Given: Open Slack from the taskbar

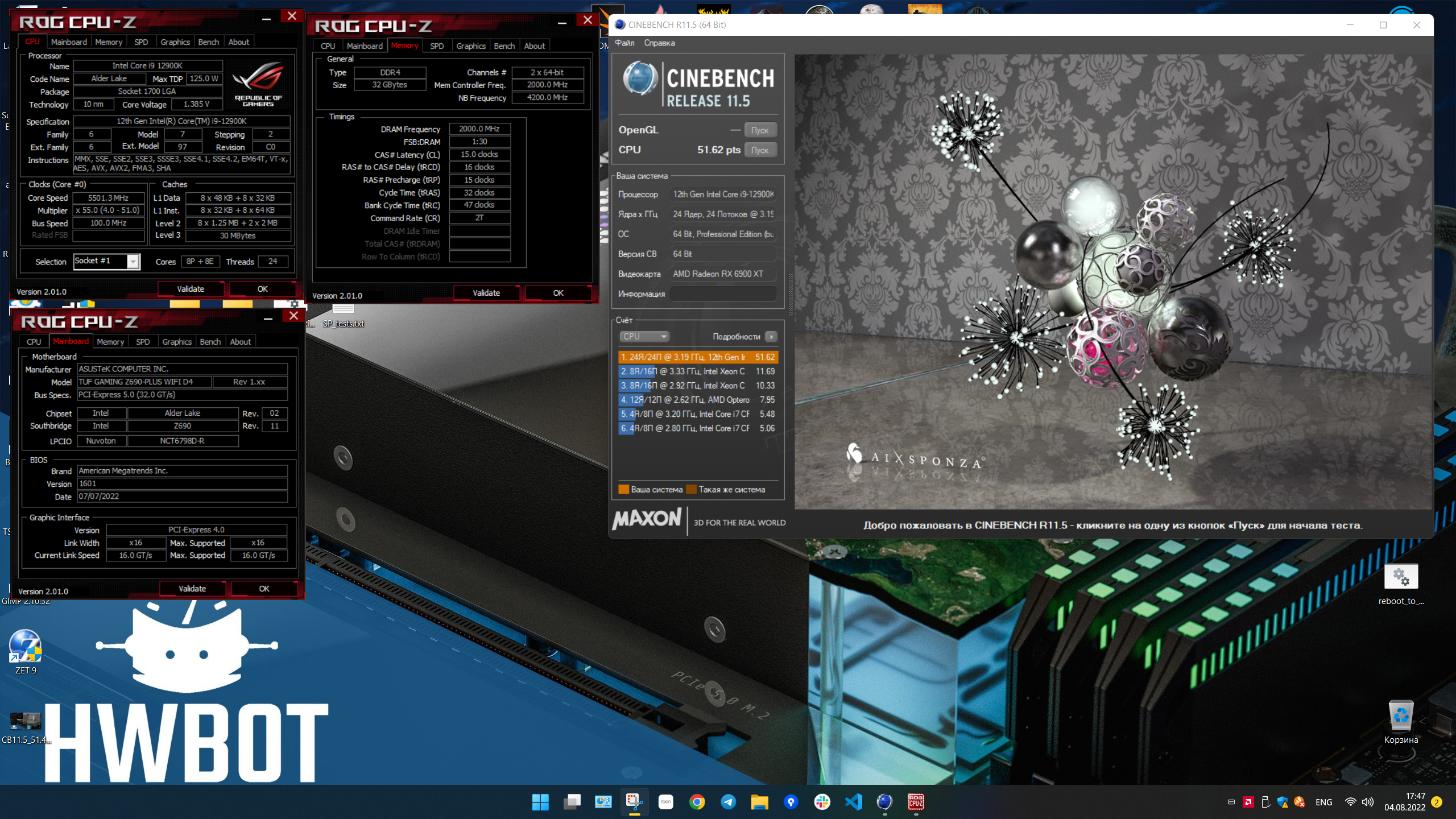Looking at the screenshot, I should tap(822, 802).
